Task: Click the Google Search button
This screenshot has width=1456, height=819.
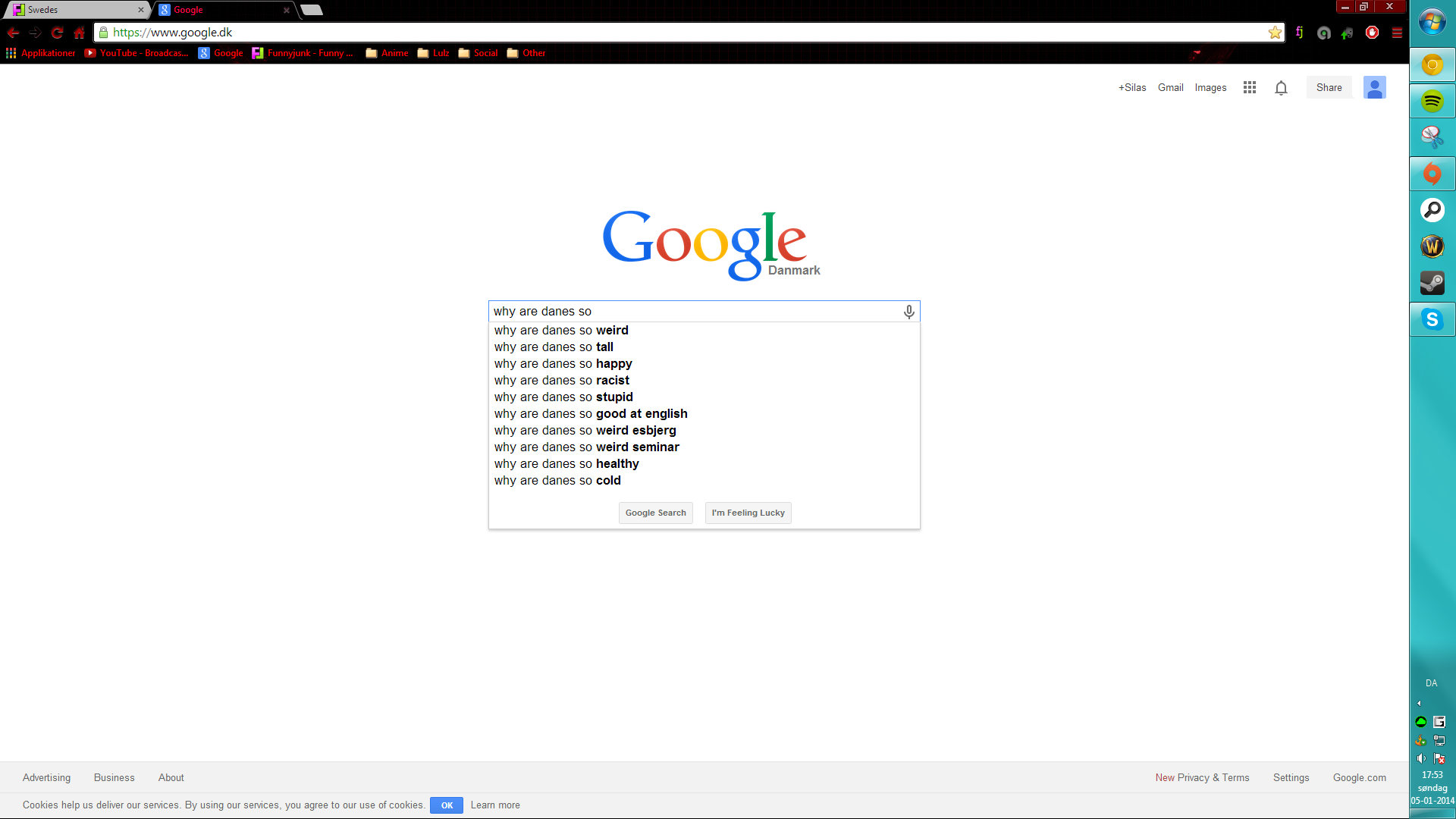Action: coord(655,513)
